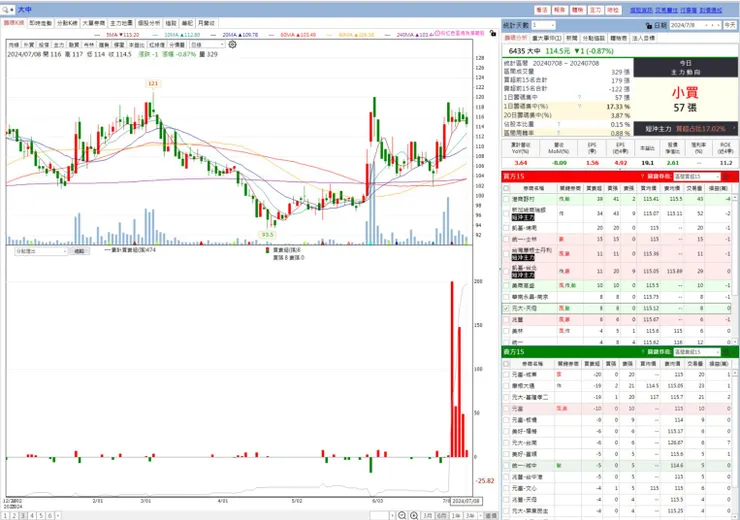Toggle the 分價量 indicator button

[177, 45]
